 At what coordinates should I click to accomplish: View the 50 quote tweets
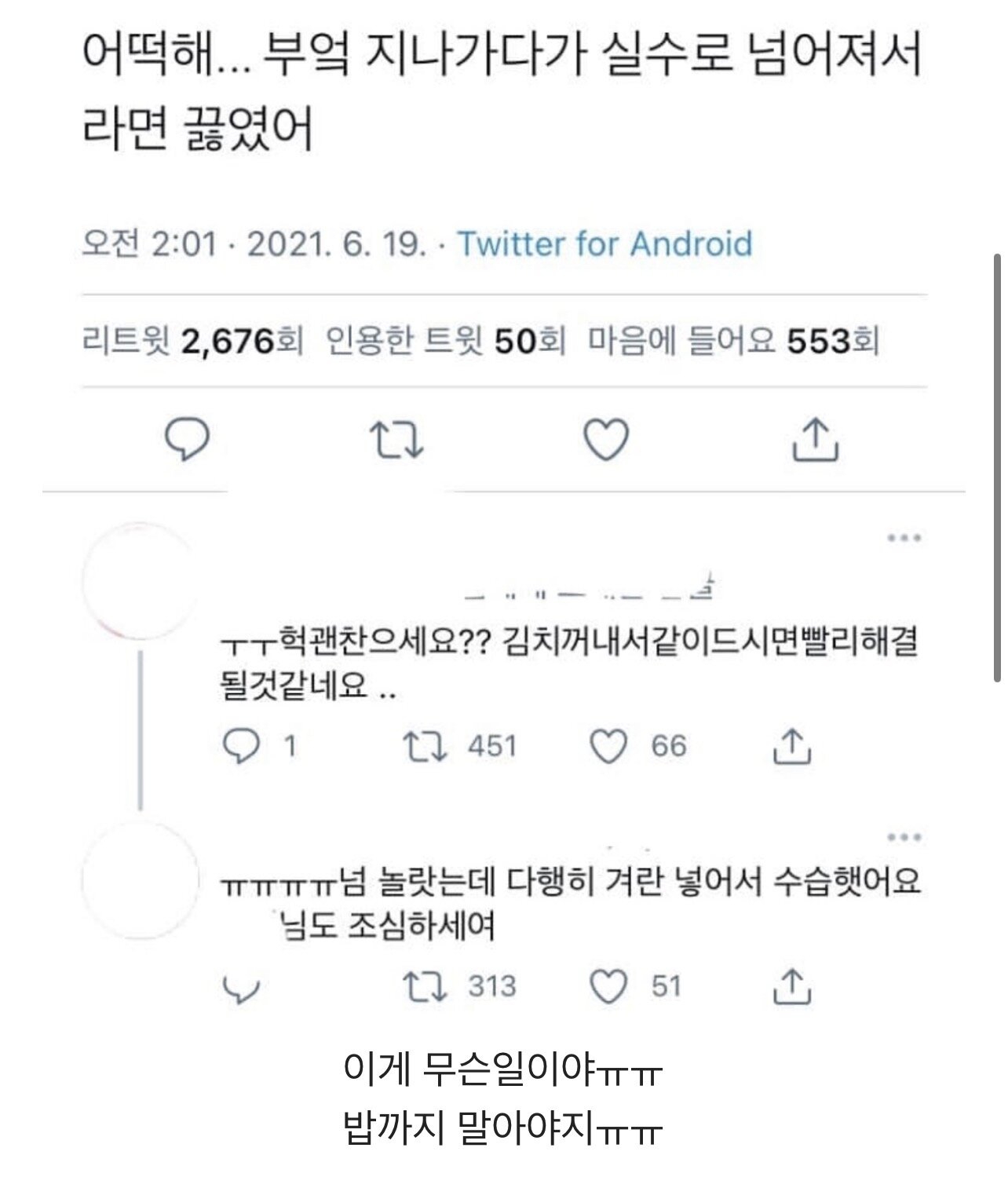pos(445,342)
